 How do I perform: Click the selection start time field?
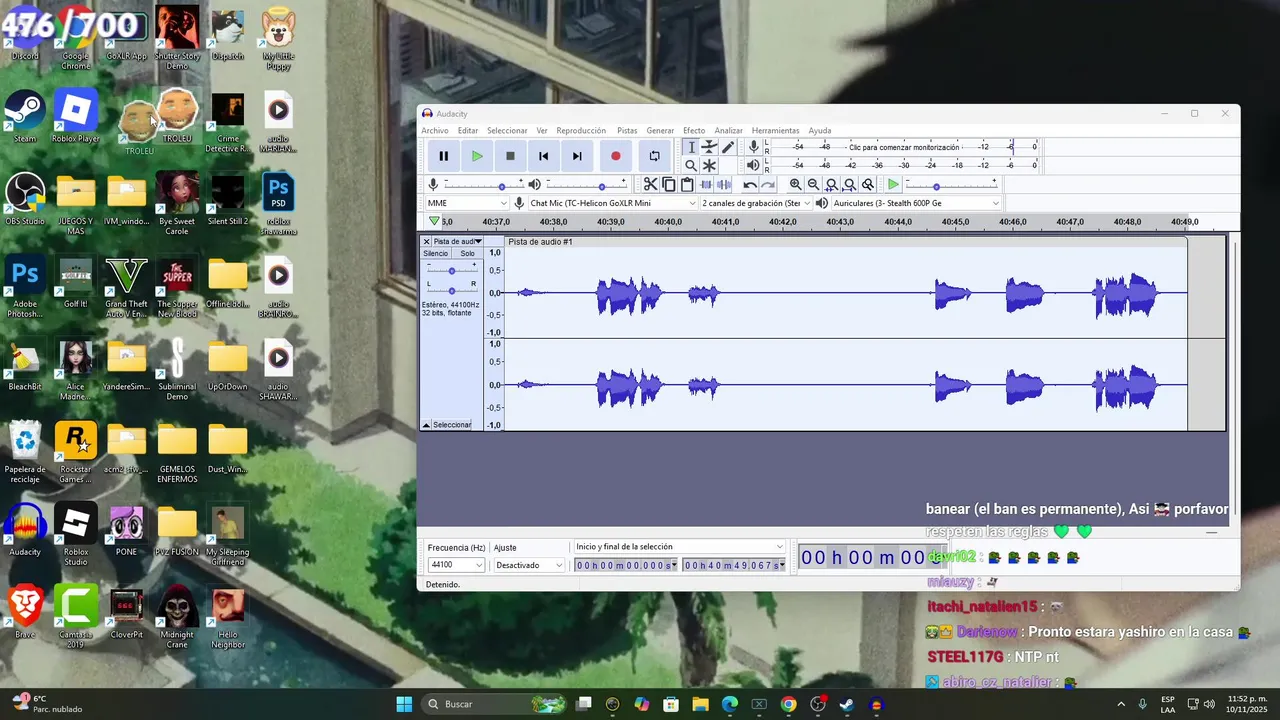626,566
